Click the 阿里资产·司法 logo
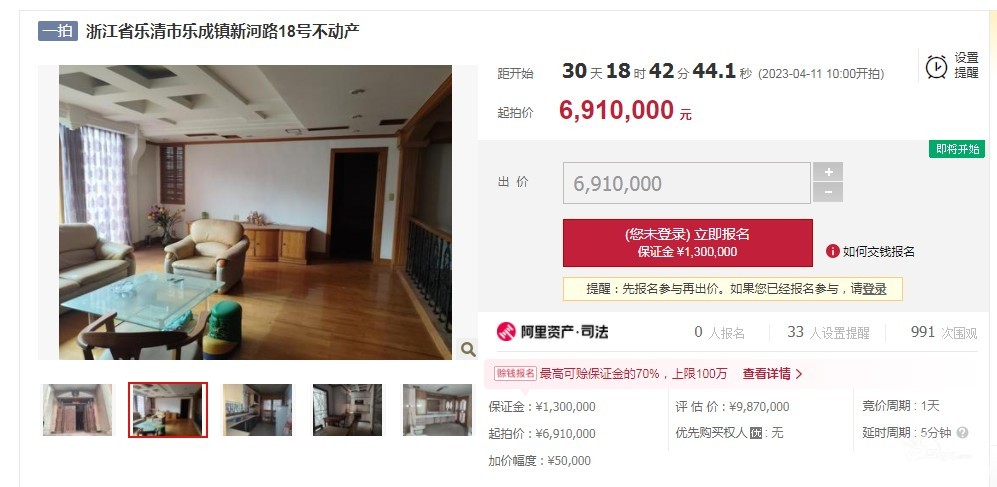 [x=553, y=331]
